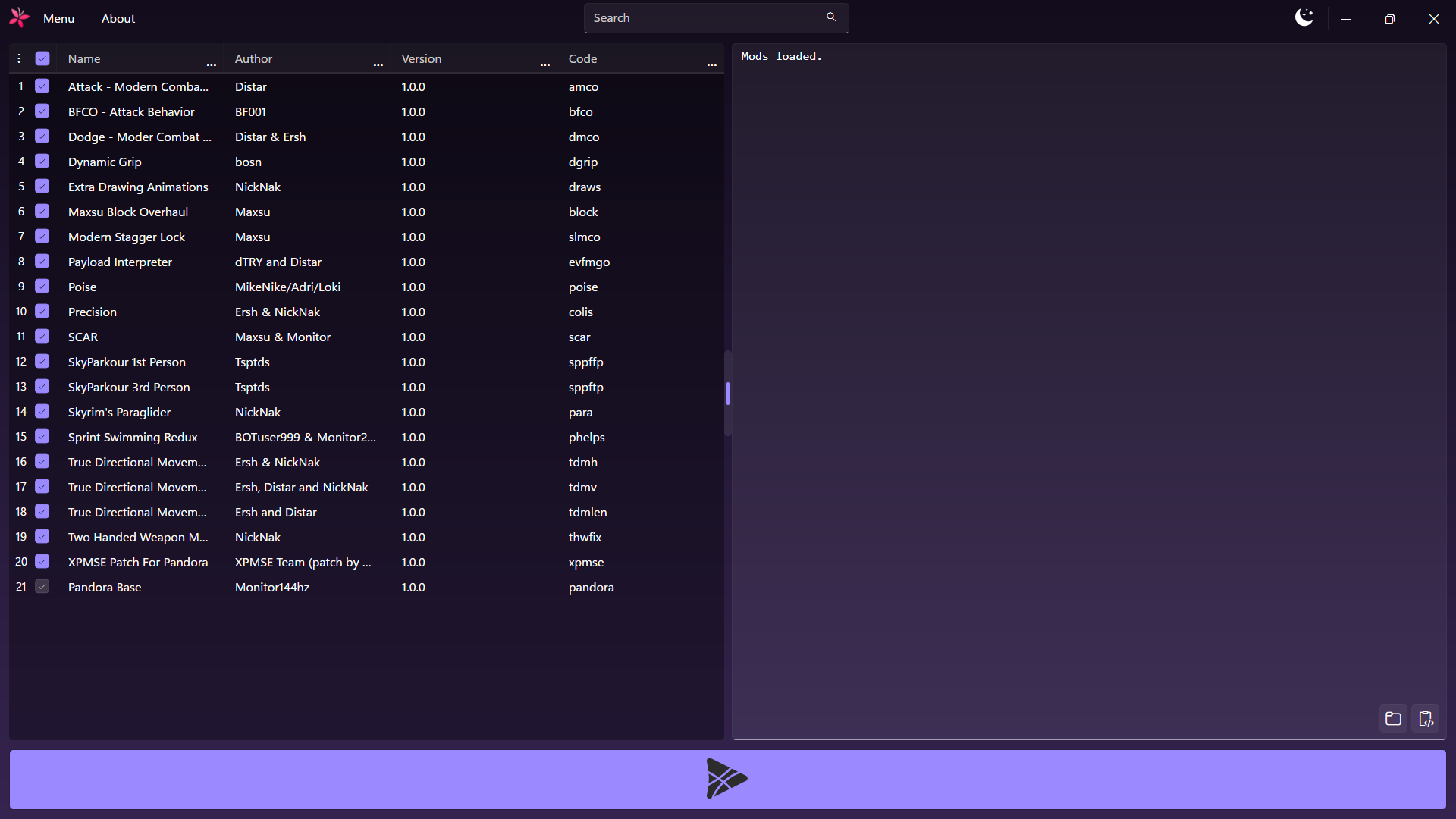
Task: Focus the Search input field
Action: [x=705, y=17]
